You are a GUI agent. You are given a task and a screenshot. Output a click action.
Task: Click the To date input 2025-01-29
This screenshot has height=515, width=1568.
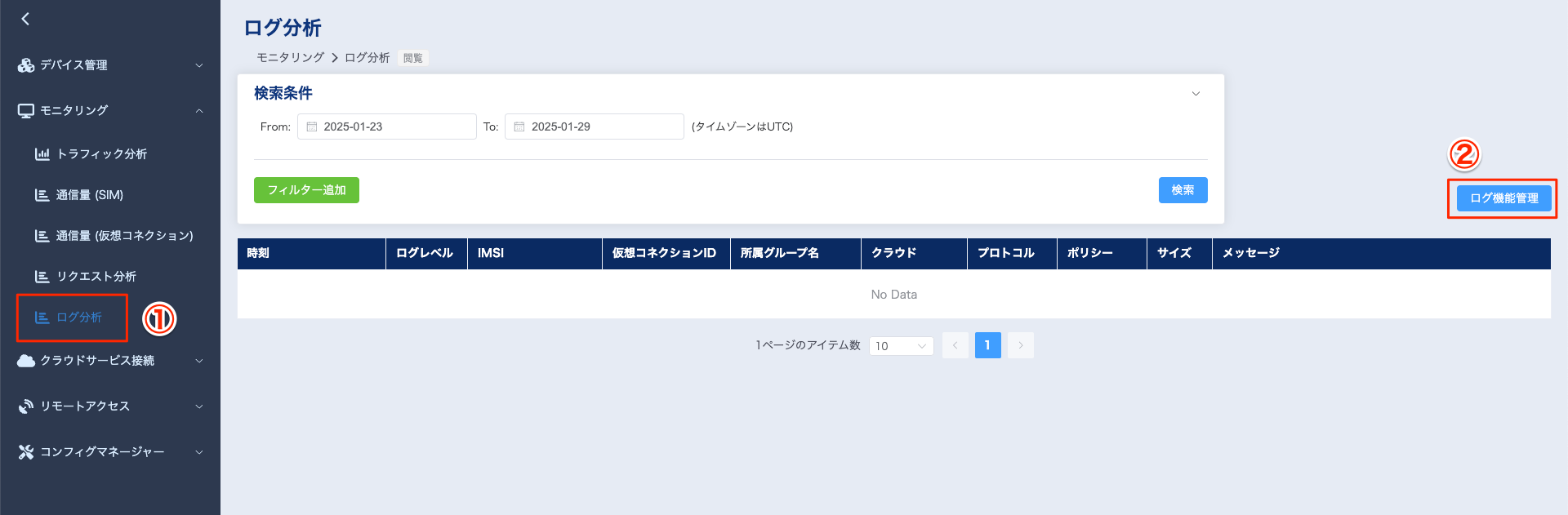point(594,127)
